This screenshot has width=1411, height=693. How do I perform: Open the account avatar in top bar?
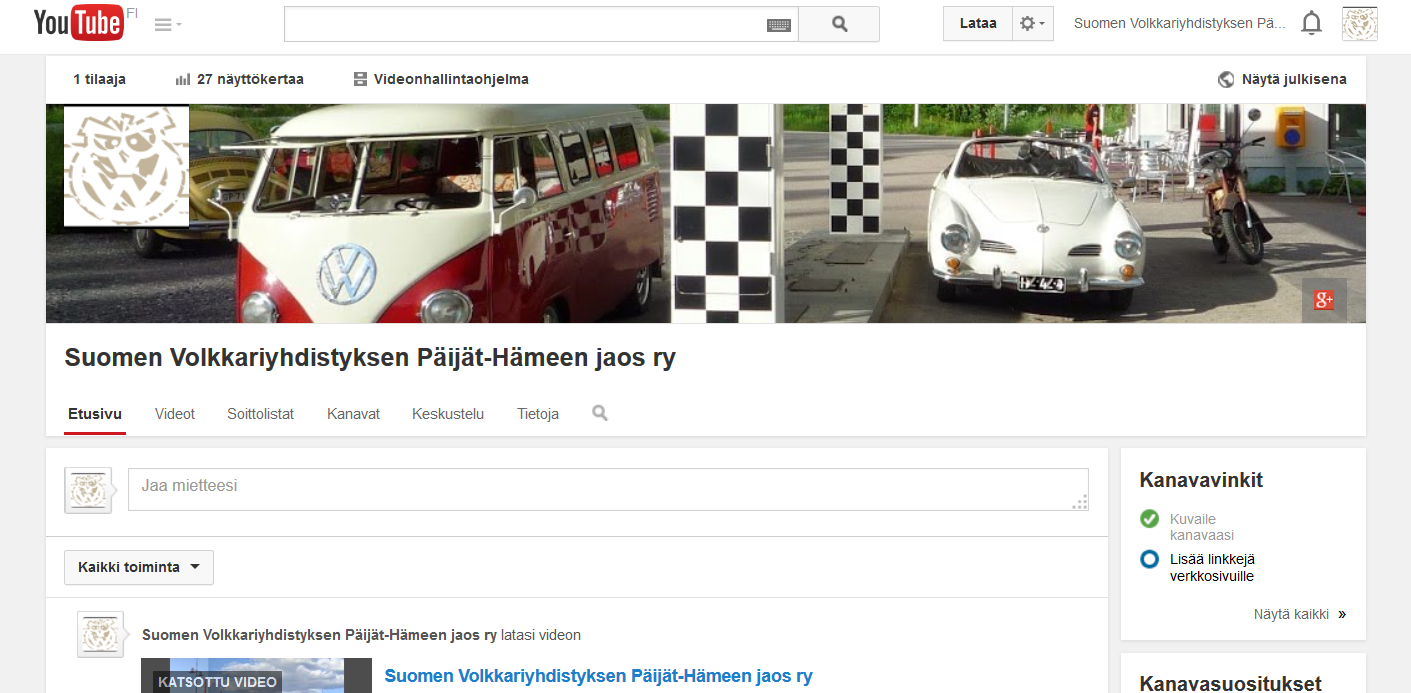pyautogui.click(x=1359, y=24)
